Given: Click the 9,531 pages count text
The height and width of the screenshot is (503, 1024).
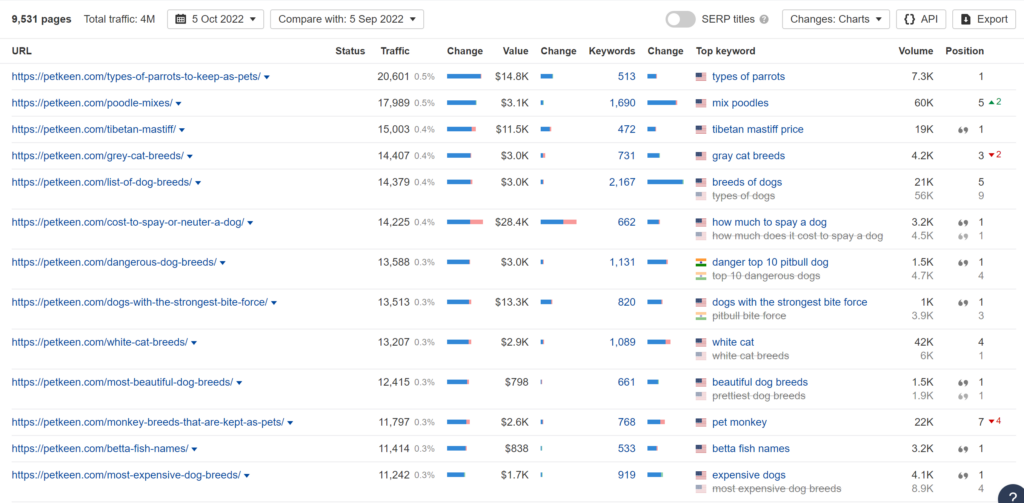Looking at the screenshot, I should pos(41,19).
